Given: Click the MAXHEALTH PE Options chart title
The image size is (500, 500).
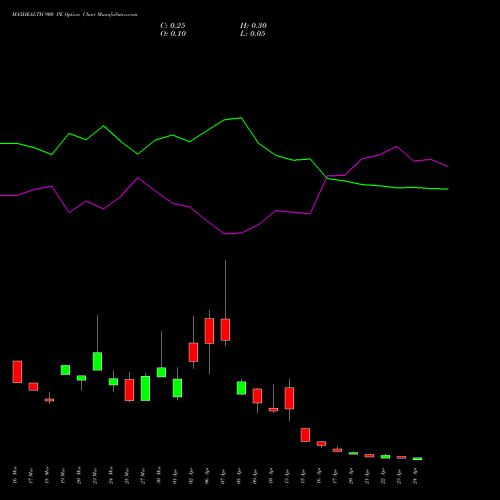Looking at the screenshot, I should 74,15.
